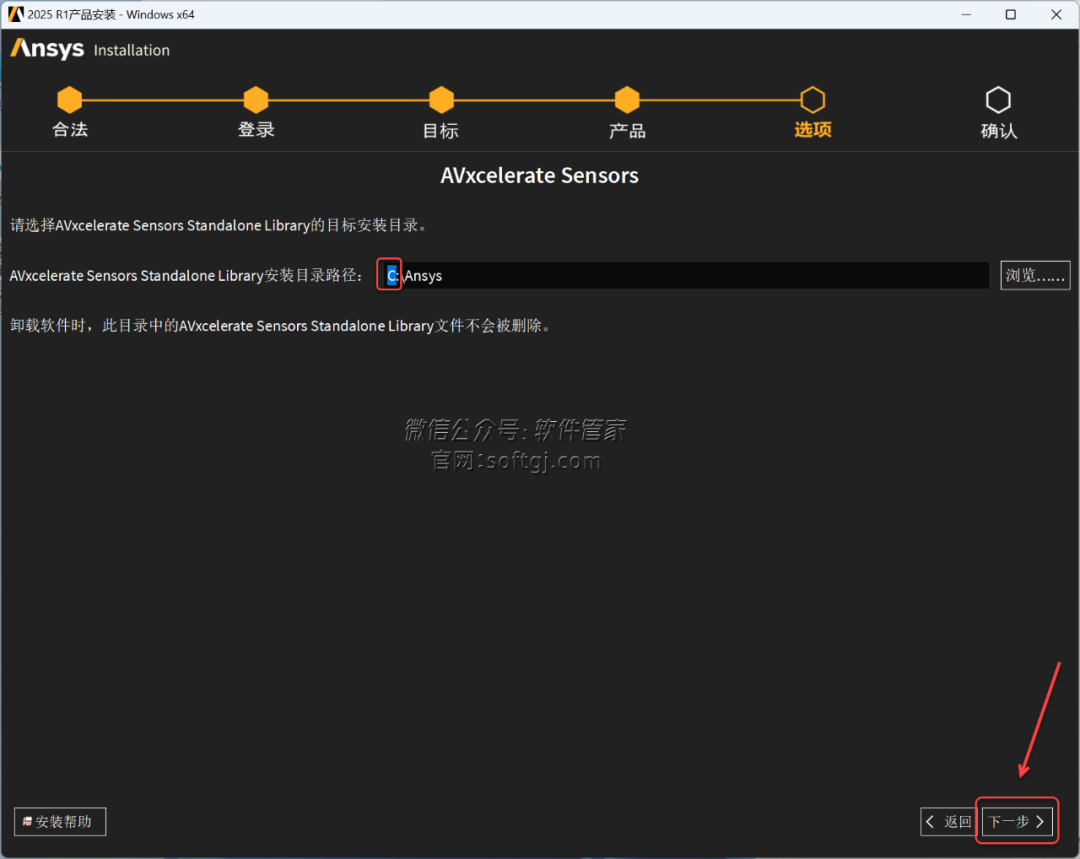Click the 目标 step label
Viewport: 1080px width, 859px height.
point(441,130)
